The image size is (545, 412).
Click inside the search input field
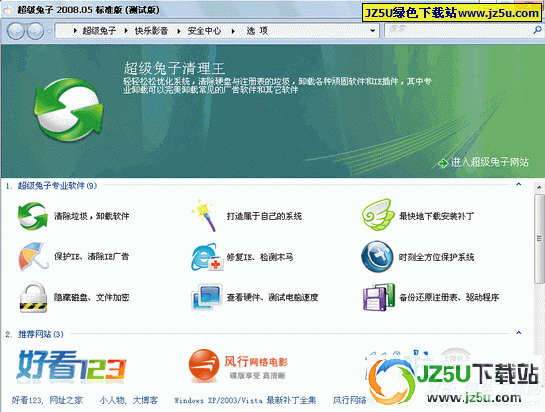[x=458, y=31]
